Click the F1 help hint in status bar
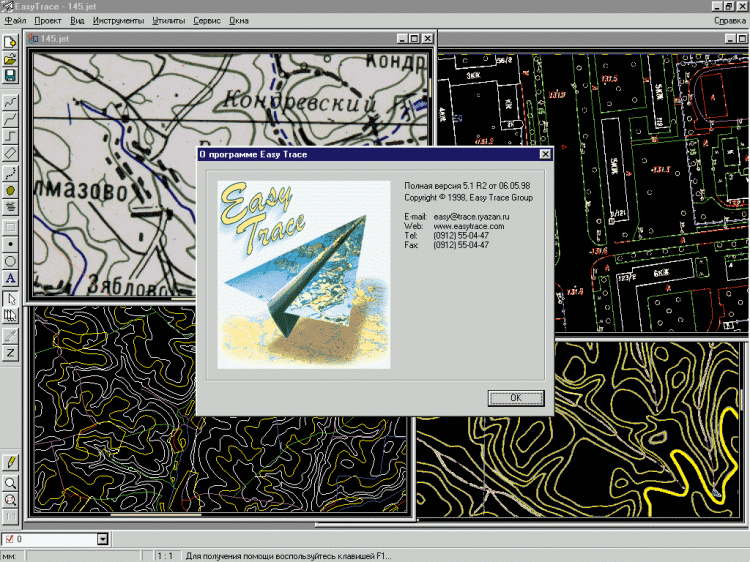 tap(288, 556)
